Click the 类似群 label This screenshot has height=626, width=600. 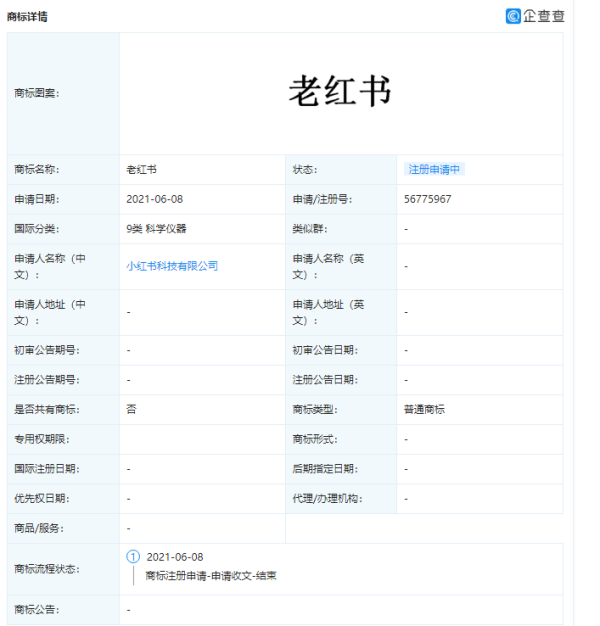point(310,229)
